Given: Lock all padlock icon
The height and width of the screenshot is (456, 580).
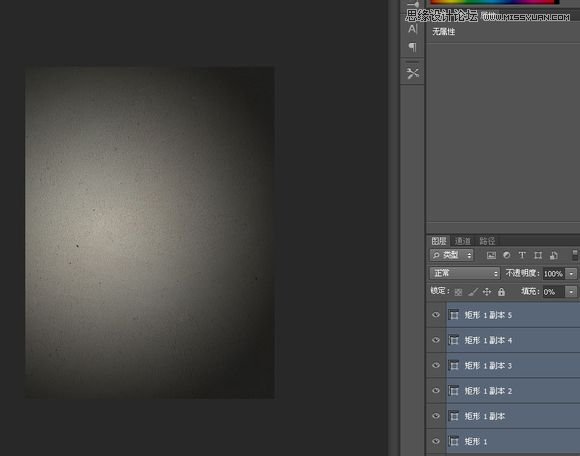Looking at the screenshot, I should coord(501,292).
